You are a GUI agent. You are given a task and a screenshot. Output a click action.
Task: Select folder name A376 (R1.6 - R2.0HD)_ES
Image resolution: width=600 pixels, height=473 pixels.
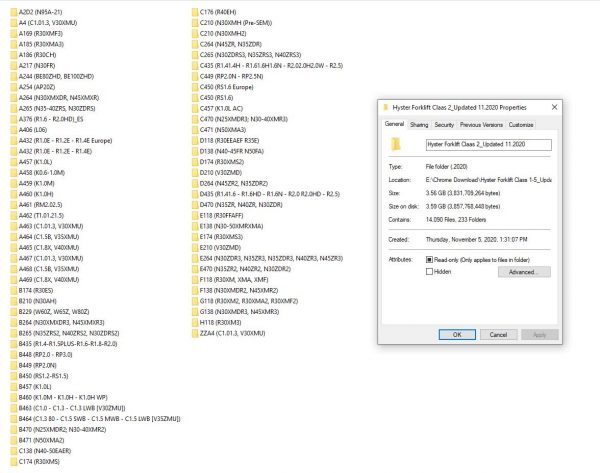click(51, 119)
